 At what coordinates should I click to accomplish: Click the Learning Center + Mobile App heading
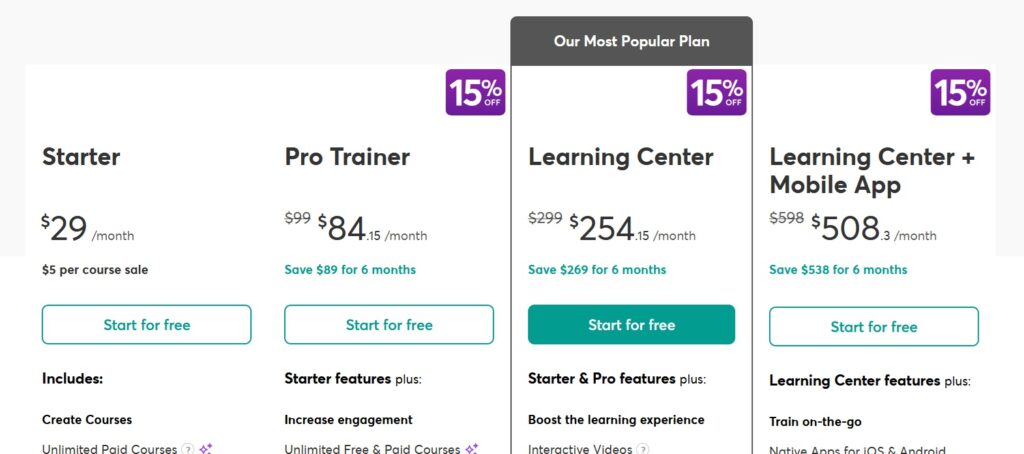click(872, 170)
